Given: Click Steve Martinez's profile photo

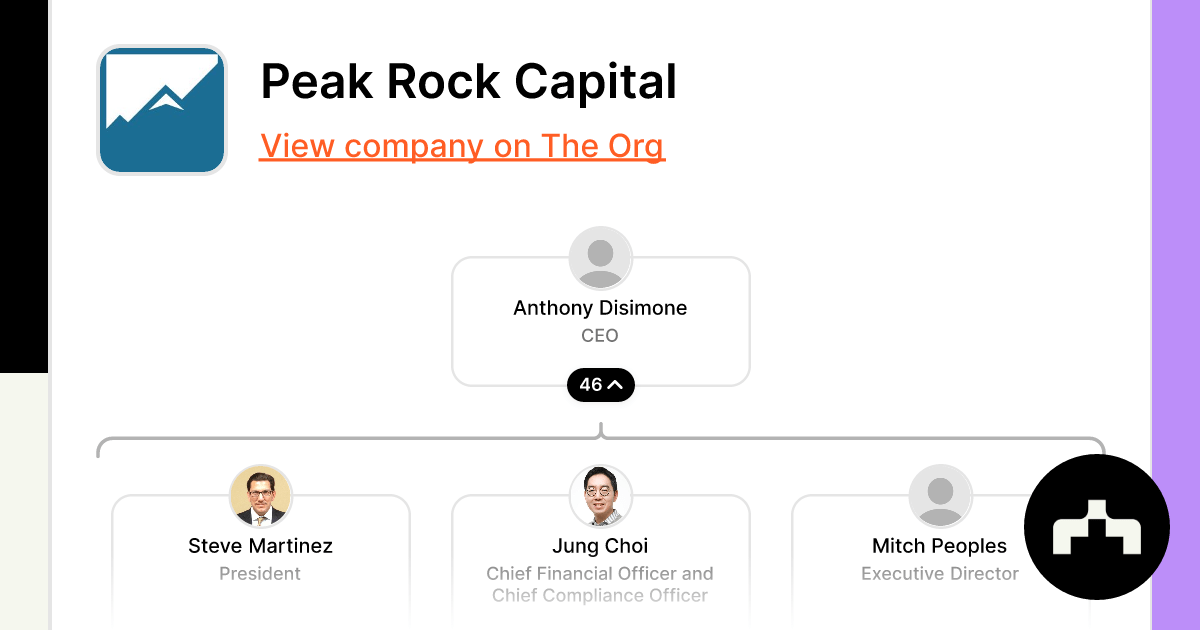Looking at the screenshot, I should pos(260,494).
